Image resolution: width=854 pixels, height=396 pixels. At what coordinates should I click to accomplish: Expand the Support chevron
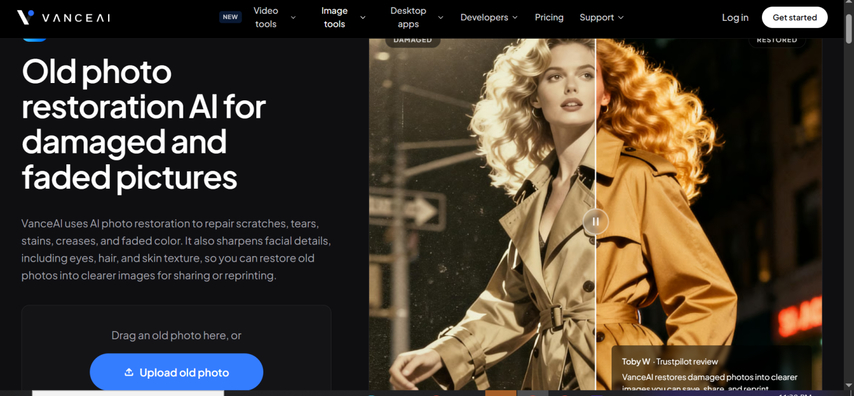tap(620, 17)
